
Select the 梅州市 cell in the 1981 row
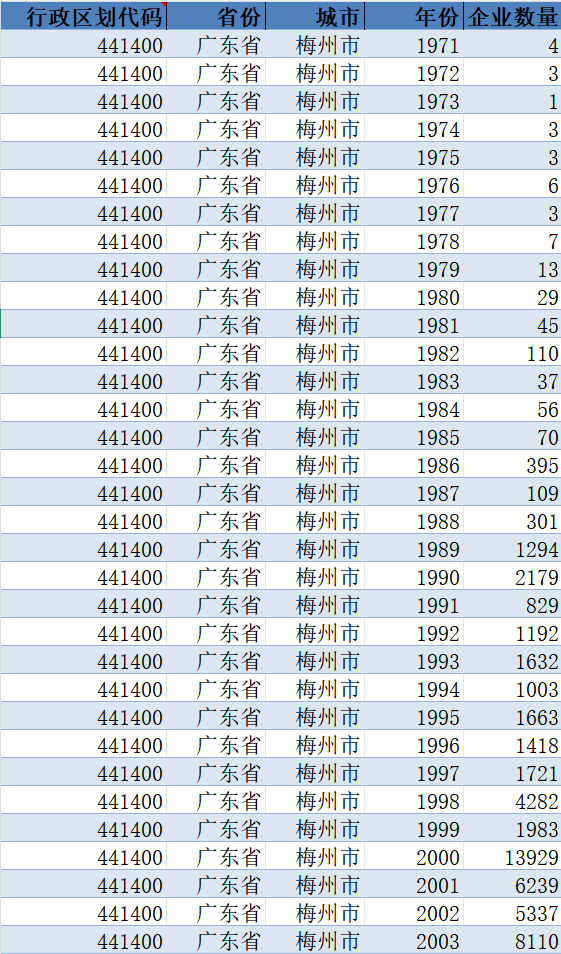point(315,324)
